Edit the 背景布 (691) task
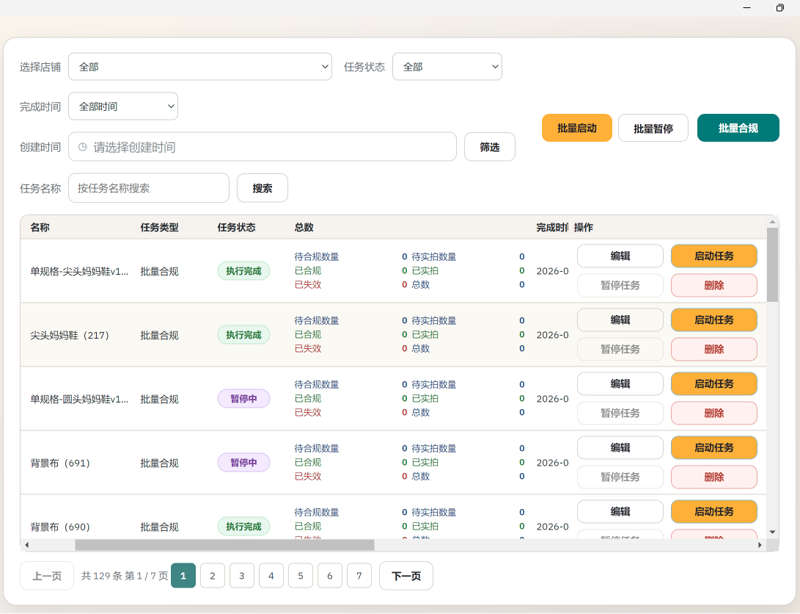The width and height of the screenshot is (800, 614). pyautogui.click(x=620, y=447)
